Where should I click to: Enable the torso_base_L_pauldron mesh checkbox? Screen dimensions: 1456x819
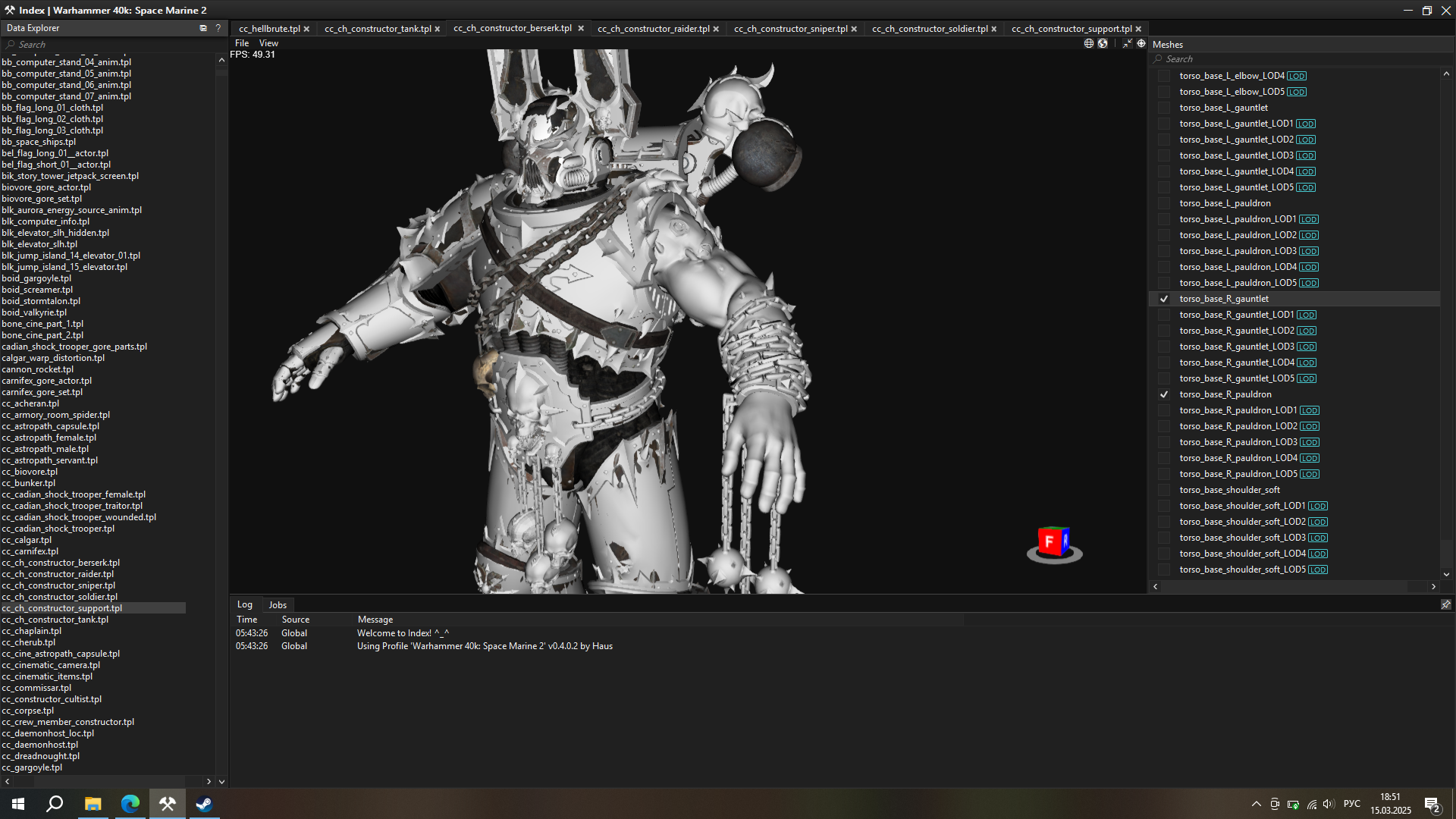(x=1163, y=203)
